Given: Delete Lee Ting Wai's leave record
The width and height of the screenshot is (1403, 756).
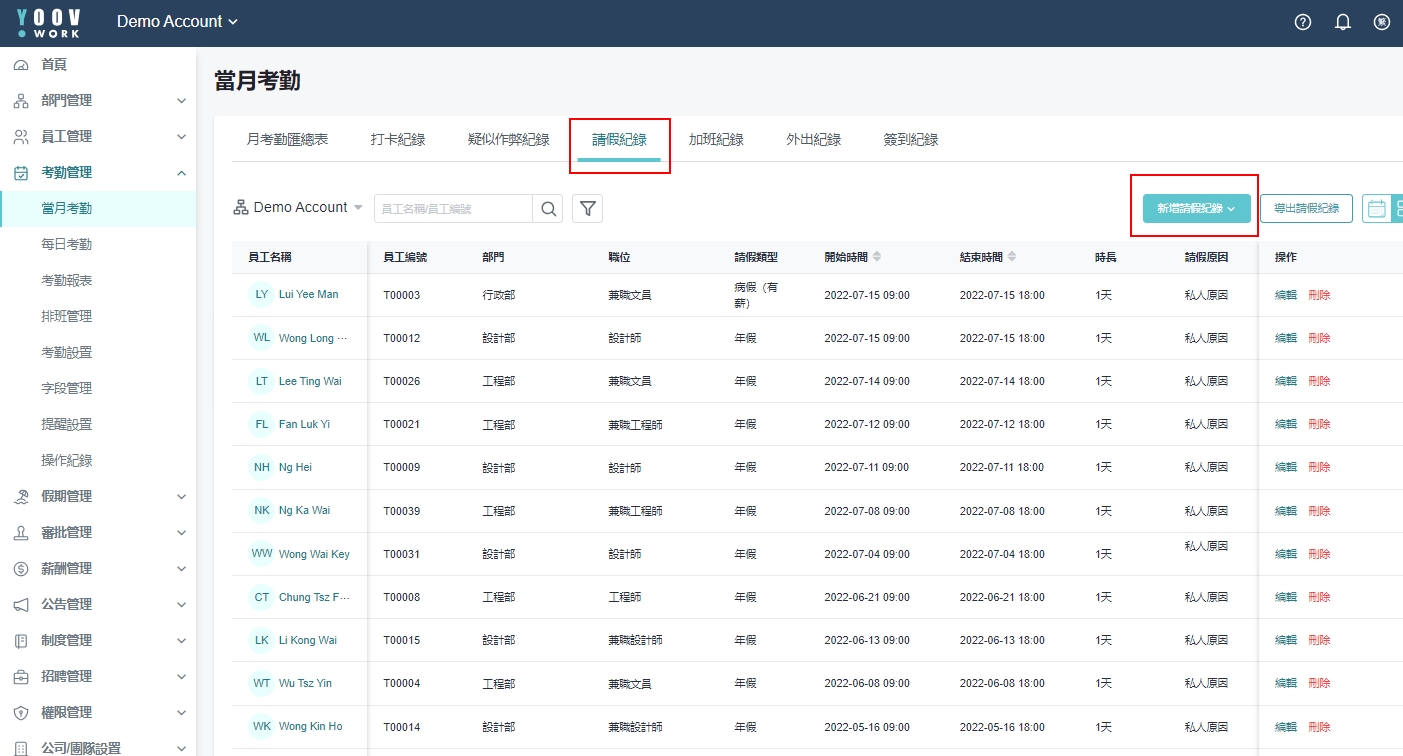Looking at the screenshot, I should (1319, 381).
